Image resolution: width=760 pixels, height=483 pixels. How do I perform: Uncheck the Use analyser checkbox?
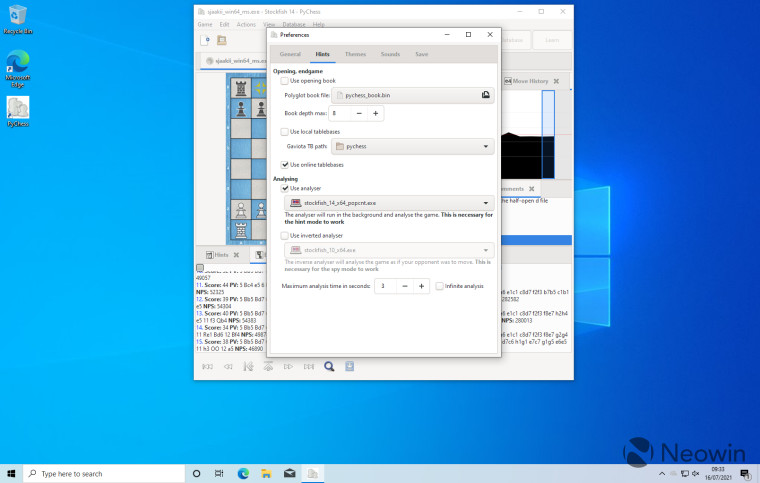coord(285,188)
